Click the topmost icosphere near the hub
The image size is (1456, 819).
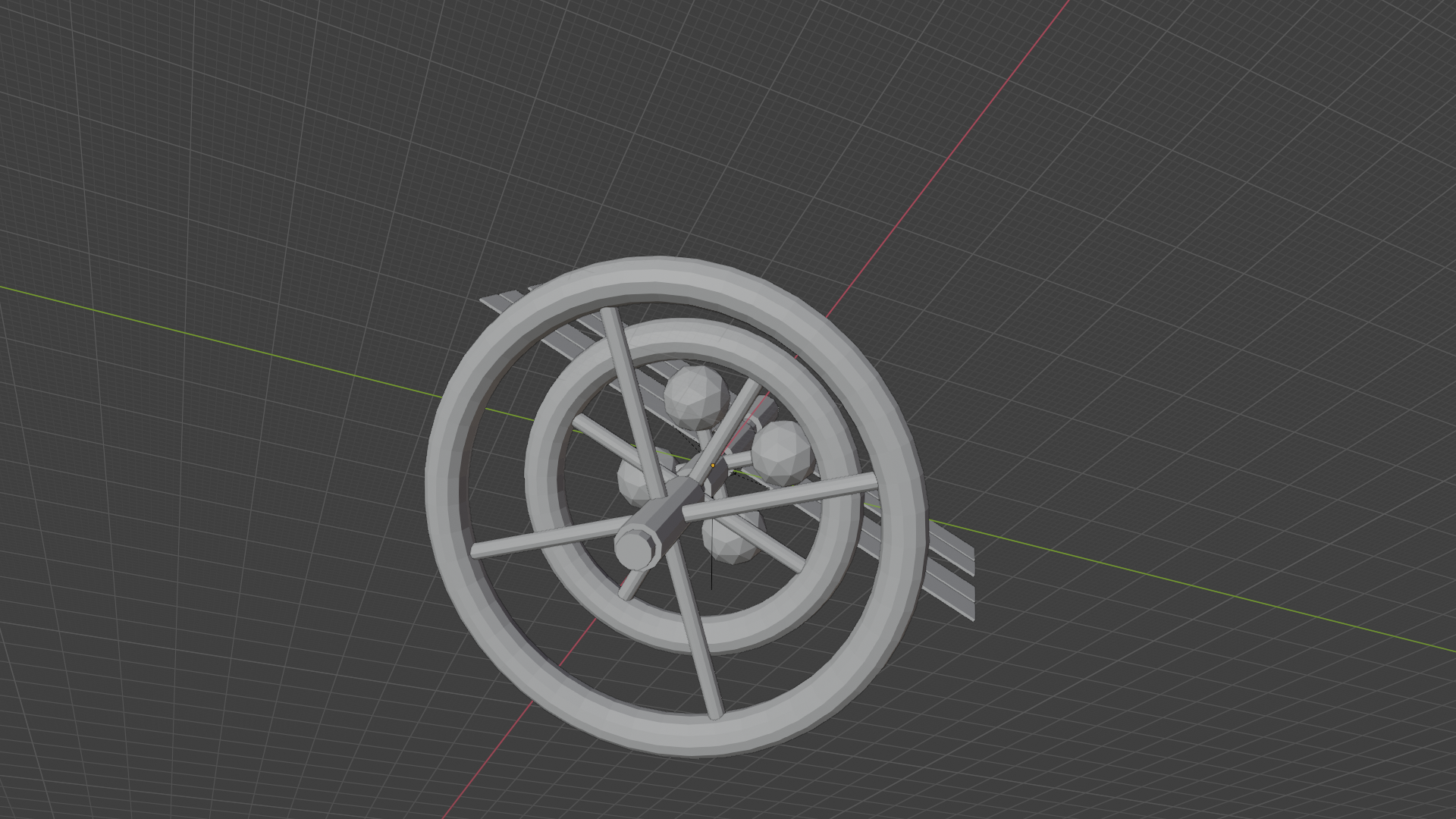695,396
